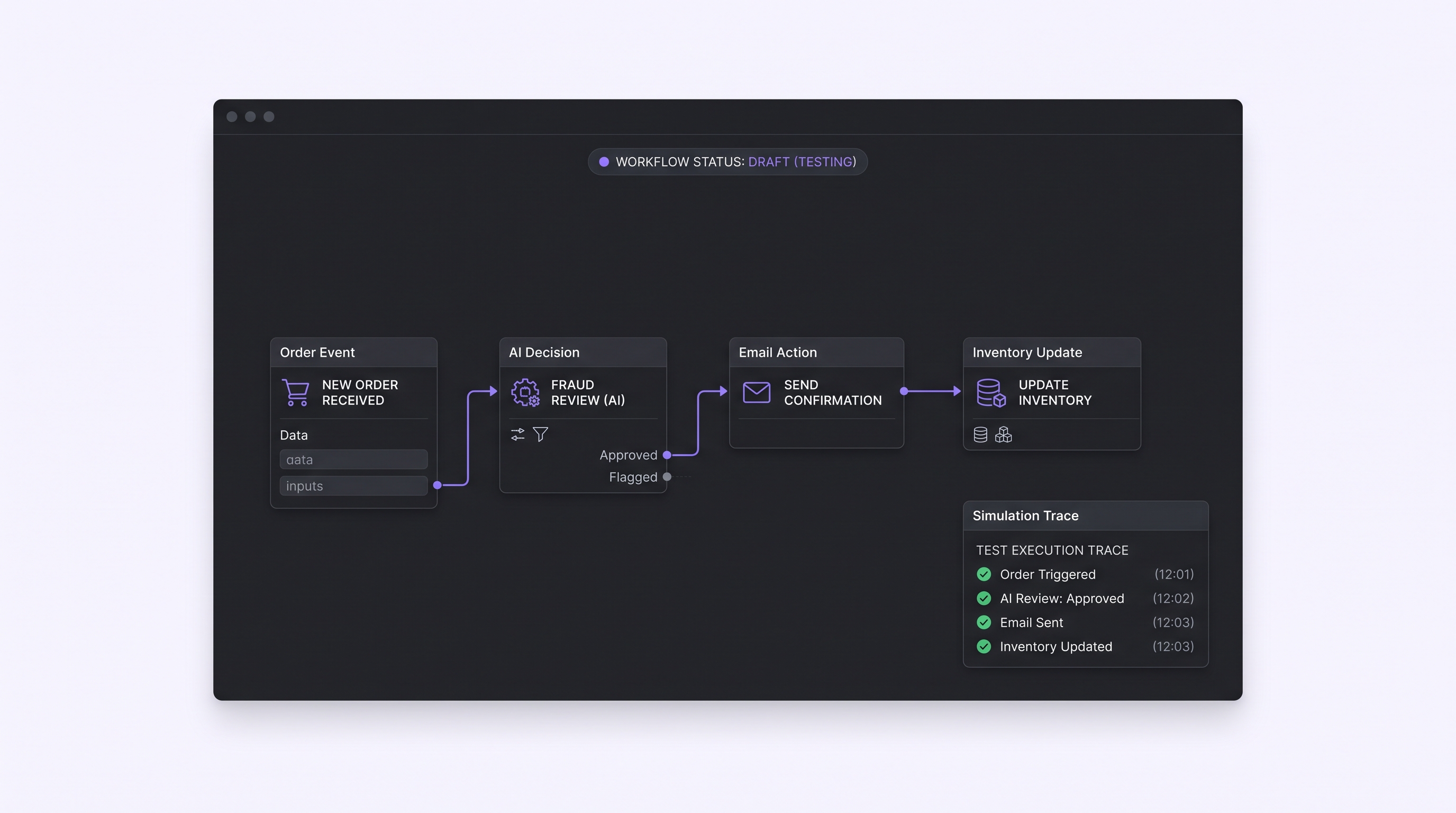Click the 'Inventory Updated' trace entry
Viewport: 1456px width, 813px height.
click(x=1056, y=646)
